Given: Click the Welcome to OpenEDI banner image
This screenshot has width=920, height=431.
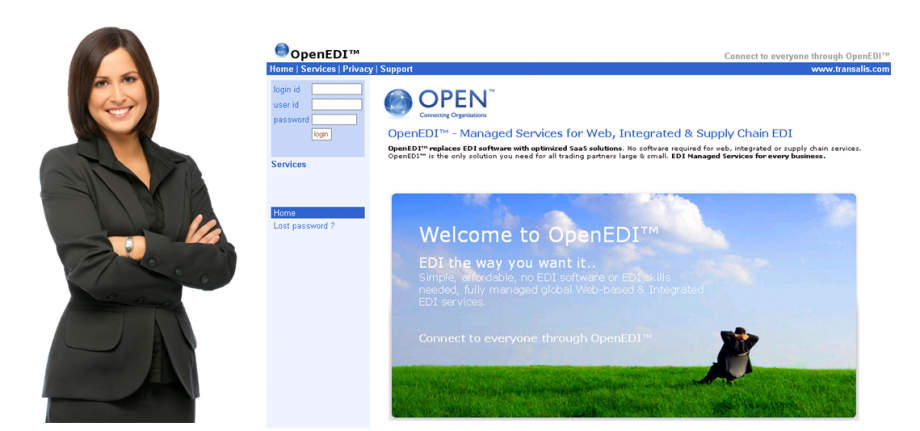Looking at the screenshot, I should pyautogui.click(x=624, y=306).
